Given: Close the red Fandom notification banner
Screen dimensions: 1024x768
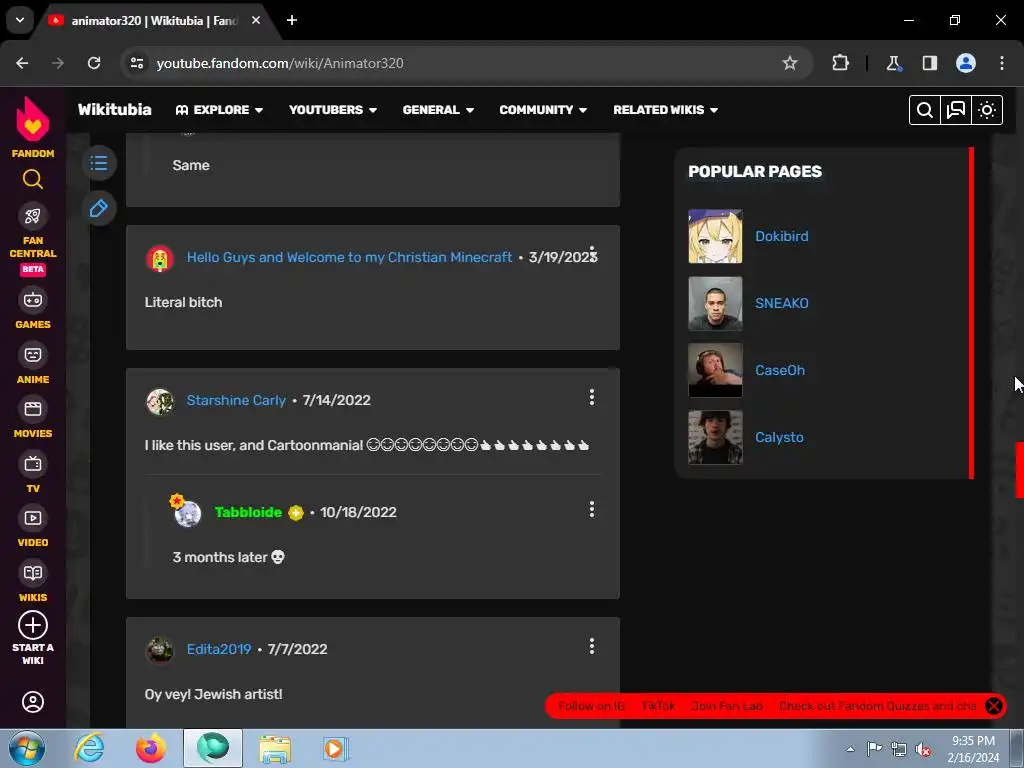Looking at the screenshot, I should click(x=993, y=706).
